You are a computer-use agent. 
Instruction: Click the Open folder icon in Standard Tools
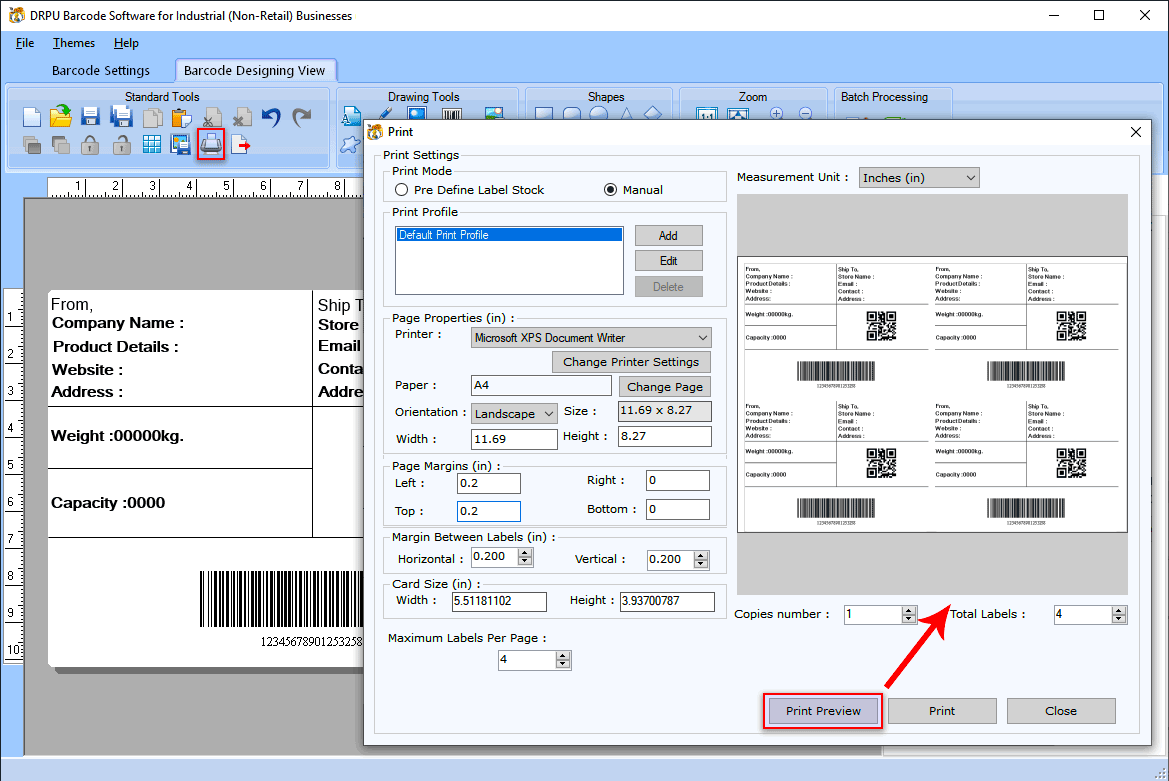click(61, 116)
